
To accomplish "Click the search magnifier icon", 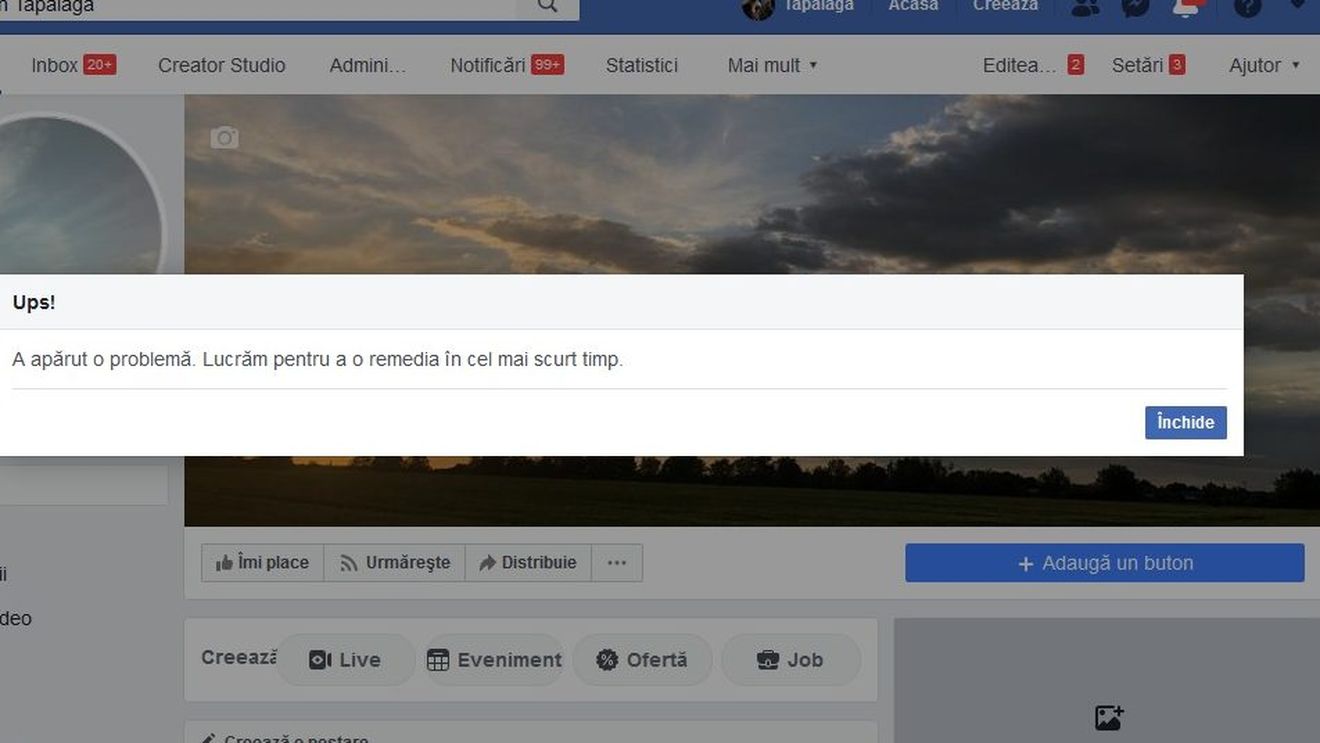I will (x=547, y=6).
